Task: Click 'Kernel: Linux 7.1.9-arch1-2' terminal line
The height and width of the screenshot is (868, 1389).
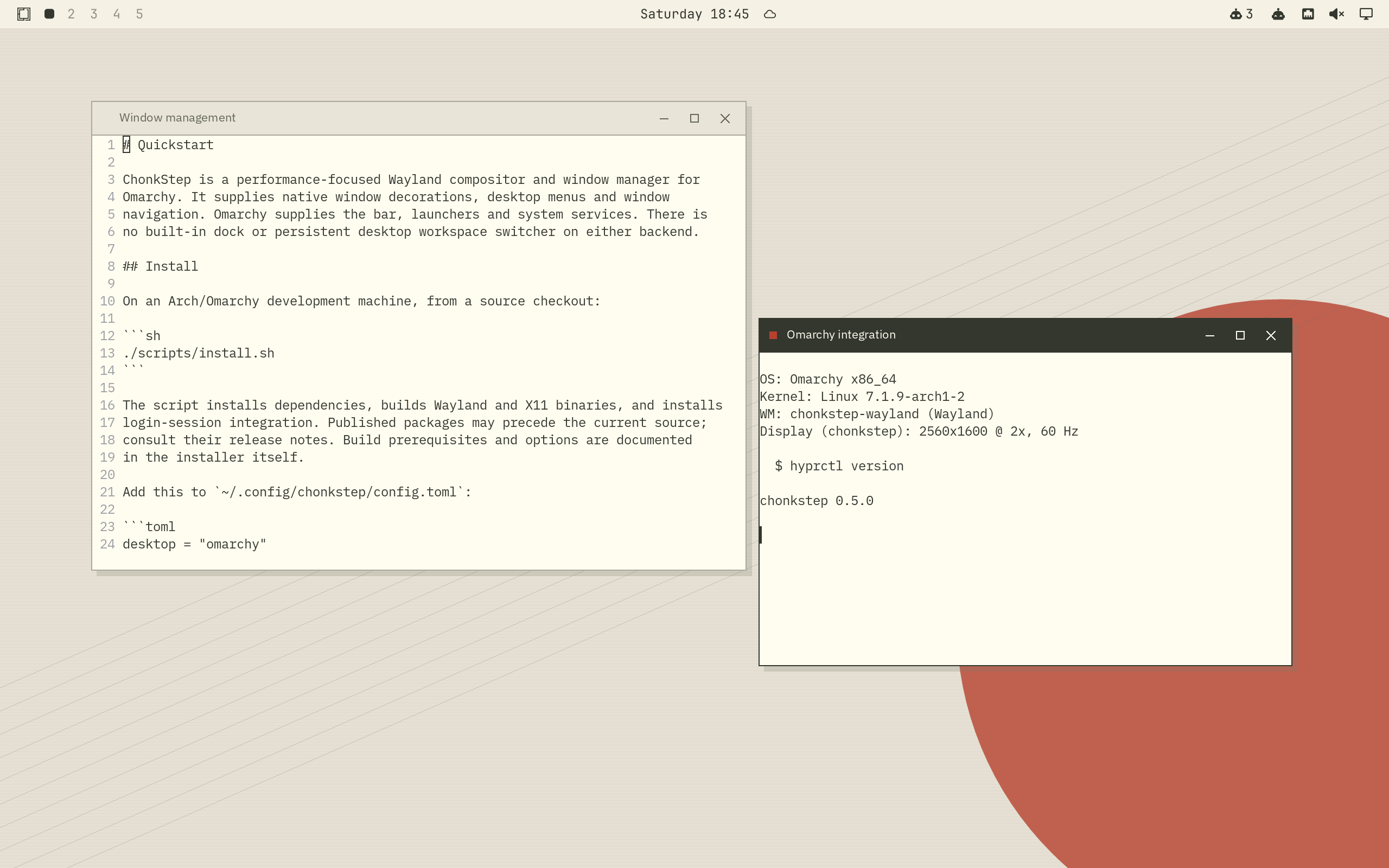Action: point(862,397)
